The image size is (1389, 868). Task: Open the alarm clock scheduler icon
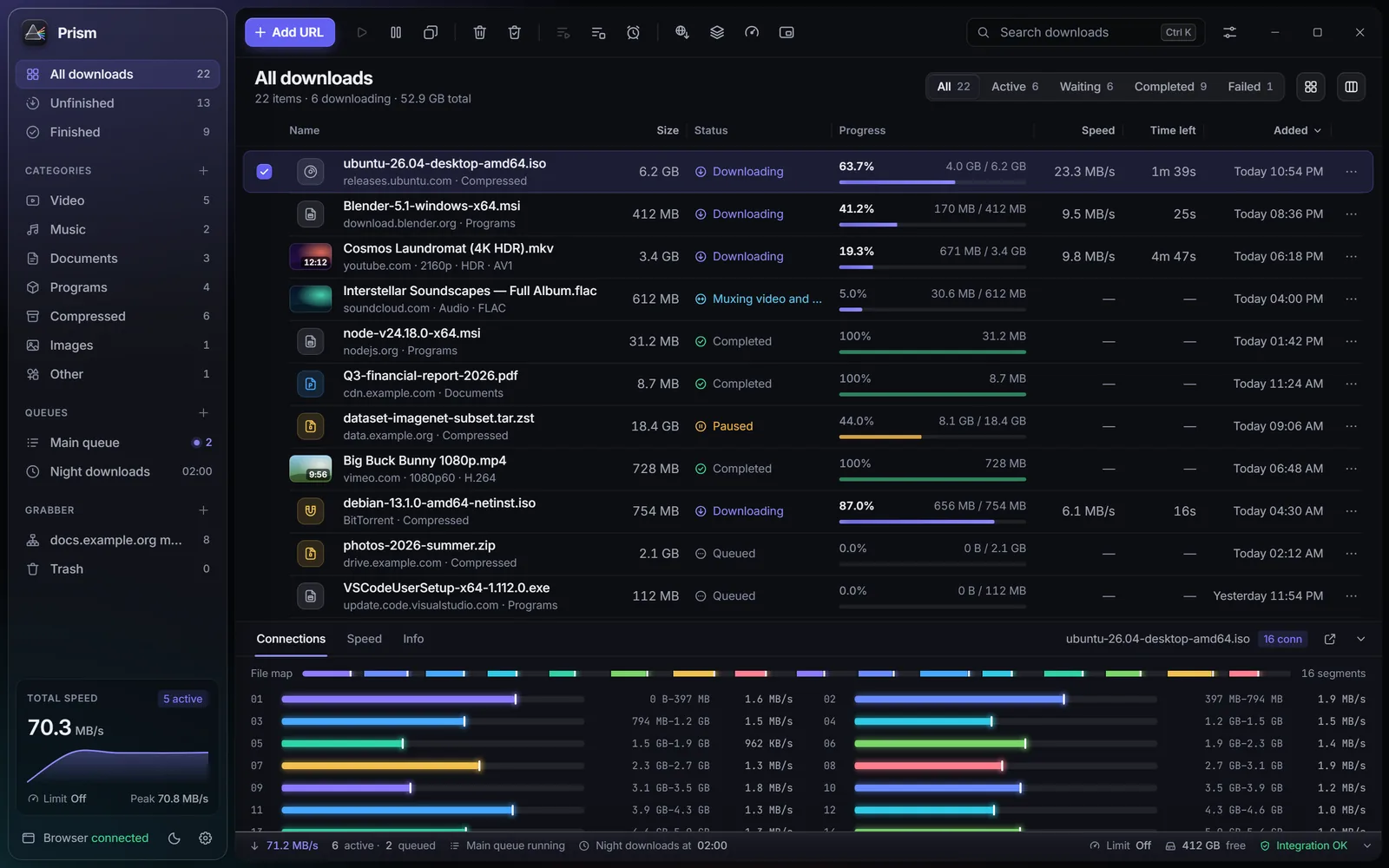click(x=634, y=32)
